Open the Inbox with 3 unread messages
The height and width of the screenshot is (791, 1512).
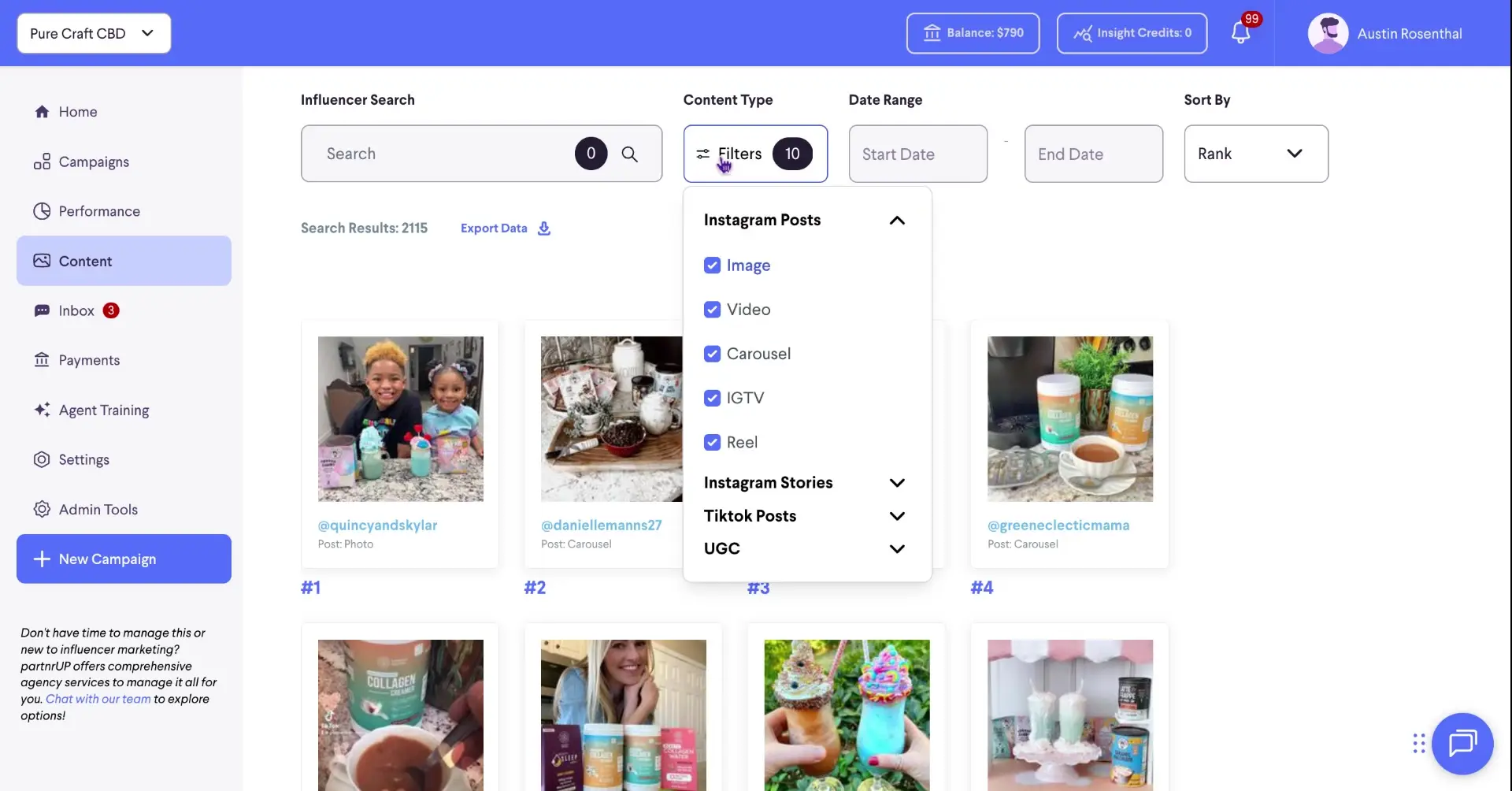pos(43,310)
